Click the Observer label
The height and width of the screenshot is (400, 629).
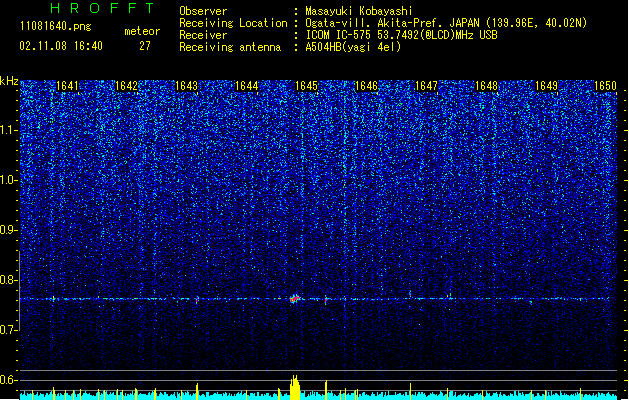click(x=203, y=11)
